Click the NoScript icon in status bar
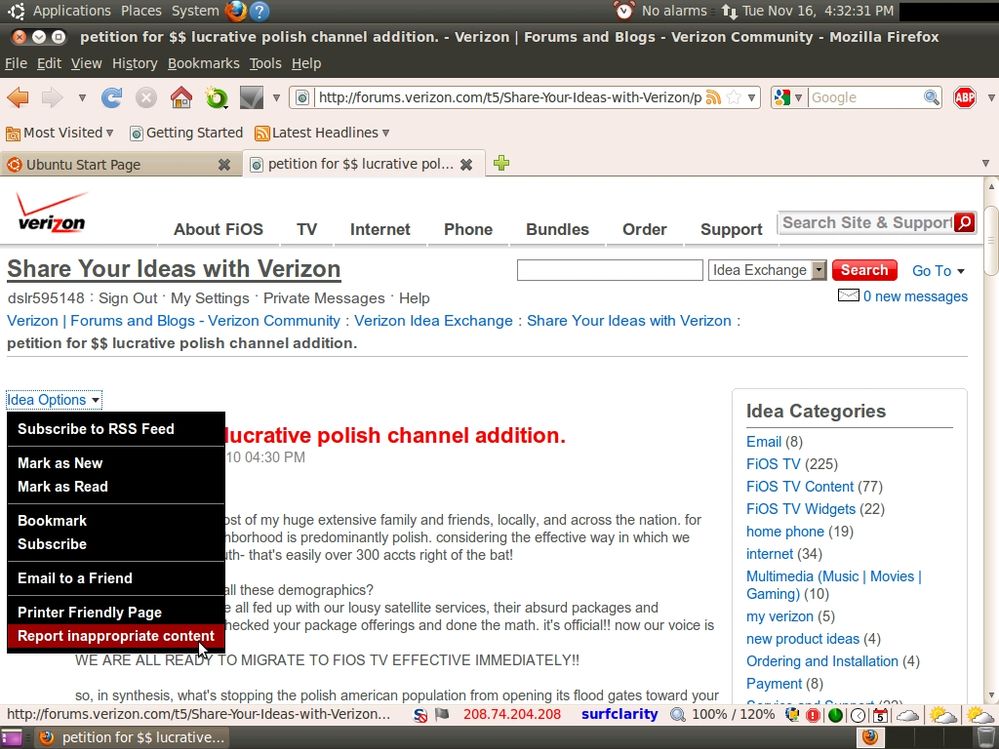The width and height of the screenshot is (999, 749). coord(420,715)
